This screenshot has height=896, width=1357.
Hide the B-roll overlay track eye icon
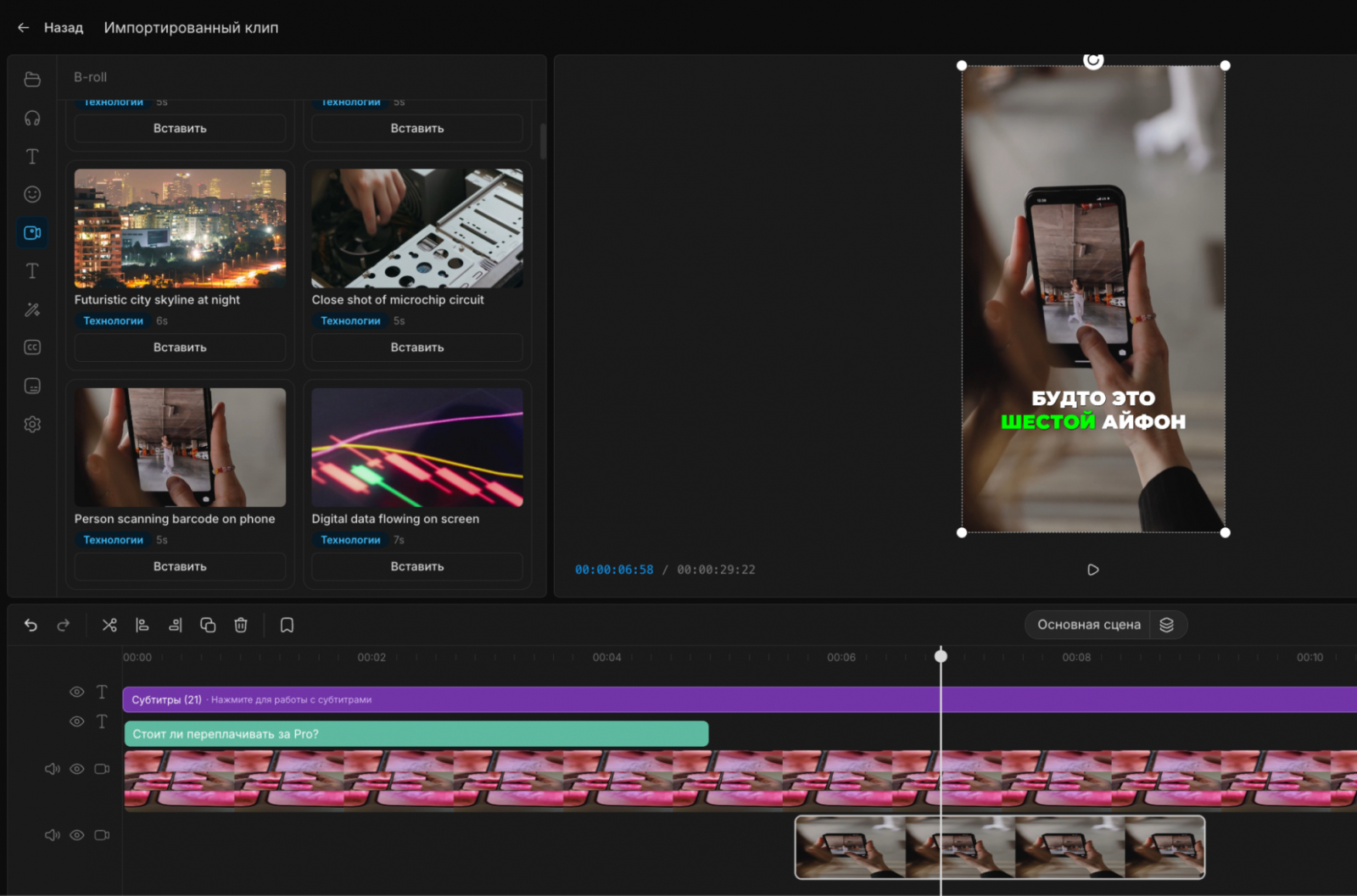pyautogui.click(x=76, y=835)
